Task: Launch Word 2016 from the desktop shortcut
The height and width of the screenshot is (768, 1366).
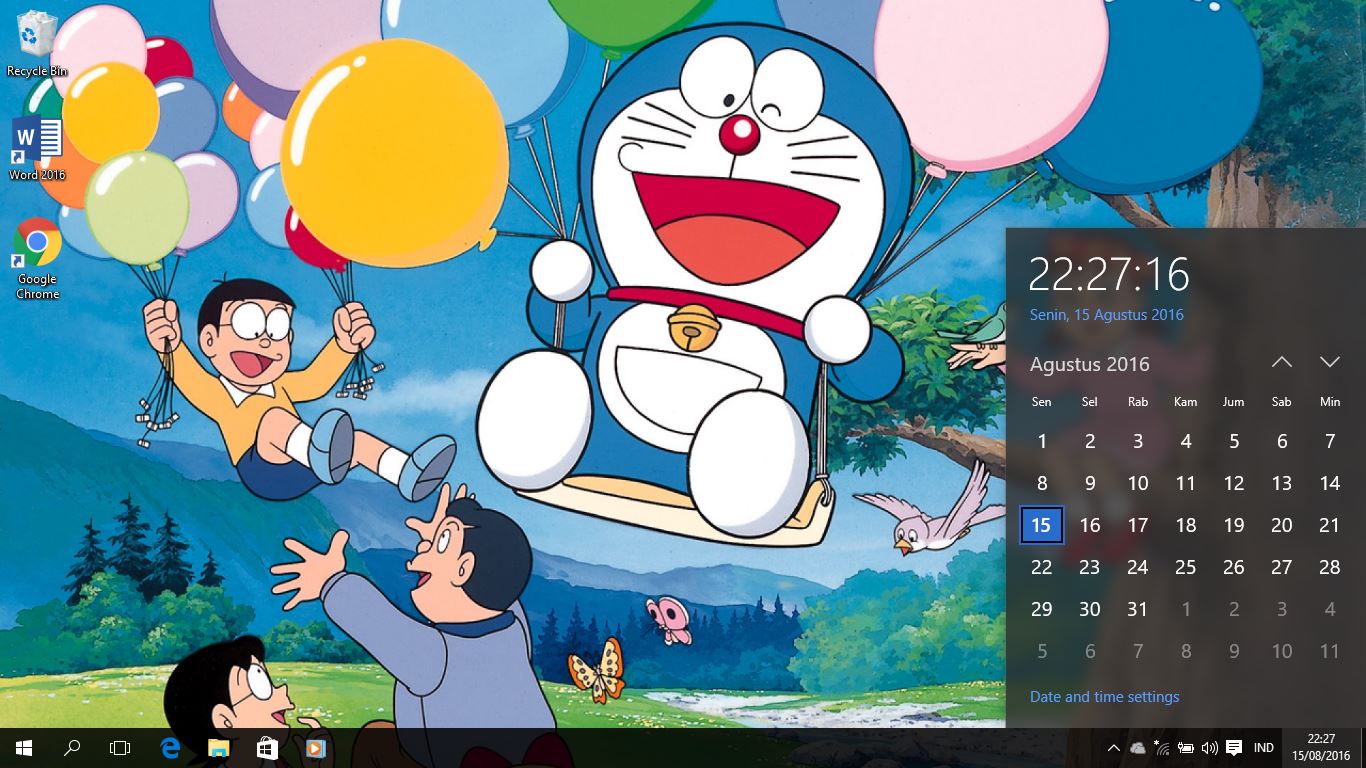Action: [x=37, y=148]
